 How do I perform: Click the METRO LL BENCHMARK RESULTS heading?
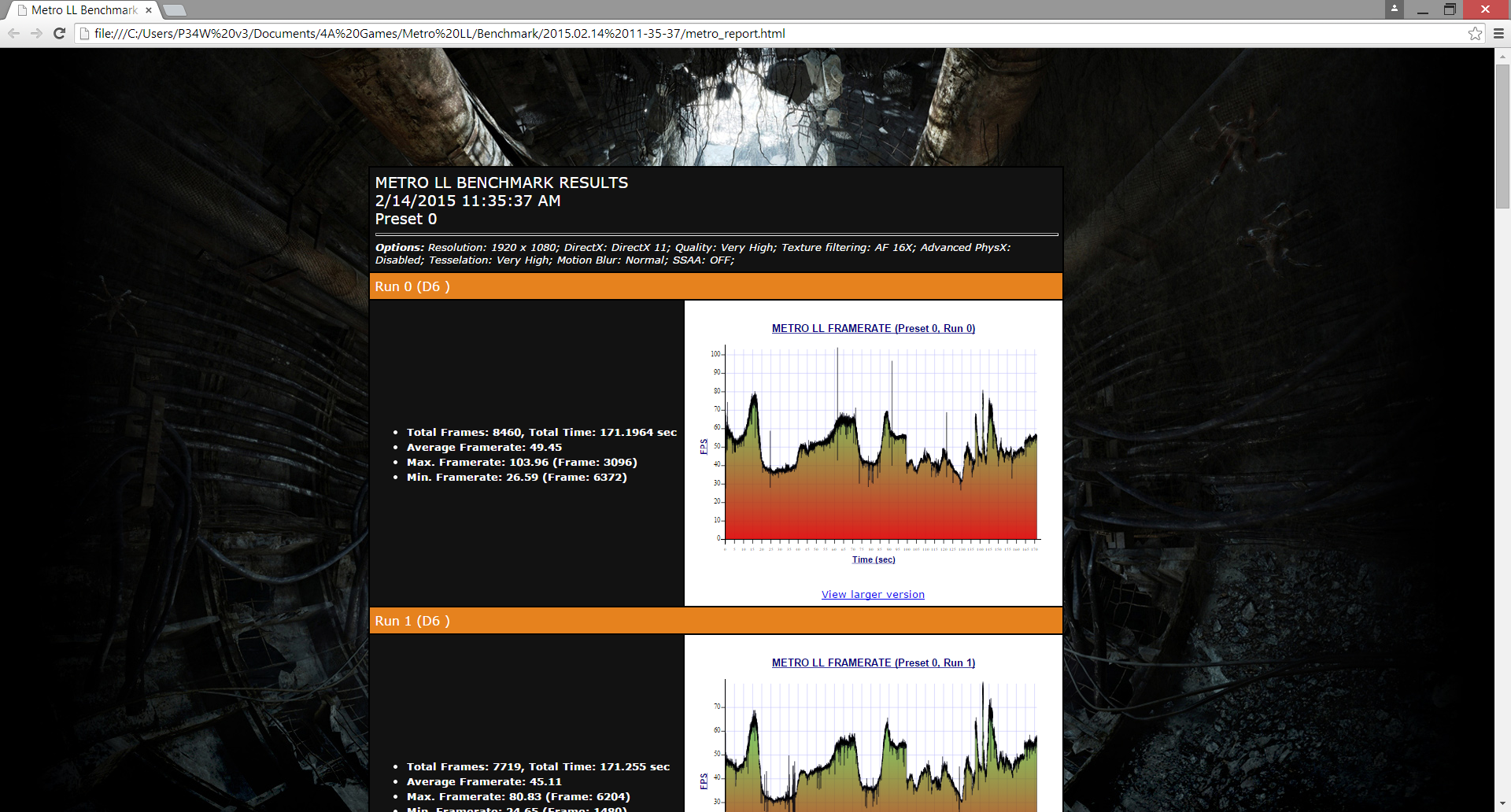[501, 183]
